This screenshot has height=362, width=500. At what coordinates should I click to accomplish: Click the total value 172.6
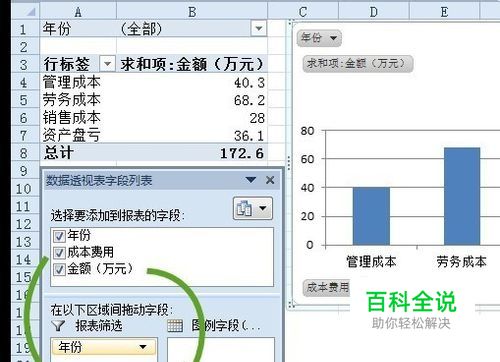(x=192, y=153)
